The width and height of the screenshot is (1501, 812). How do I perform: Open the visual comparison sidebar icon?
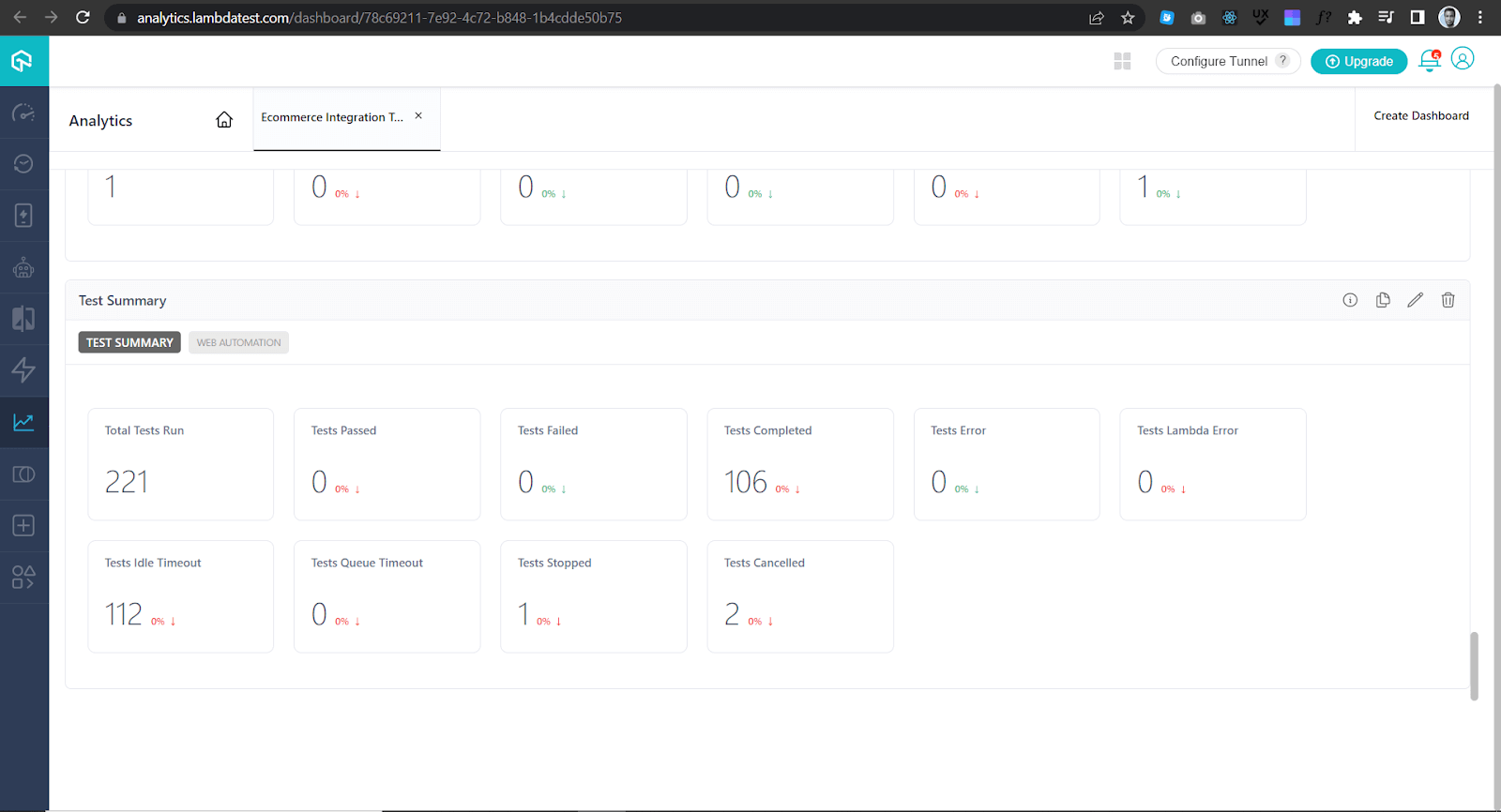click(23, 319)
